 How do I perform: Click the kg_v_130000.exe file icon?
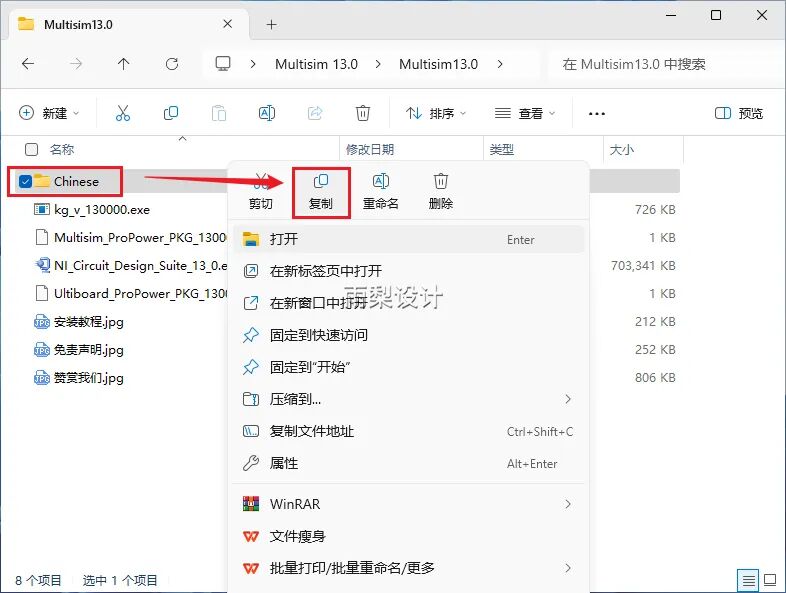42,210
